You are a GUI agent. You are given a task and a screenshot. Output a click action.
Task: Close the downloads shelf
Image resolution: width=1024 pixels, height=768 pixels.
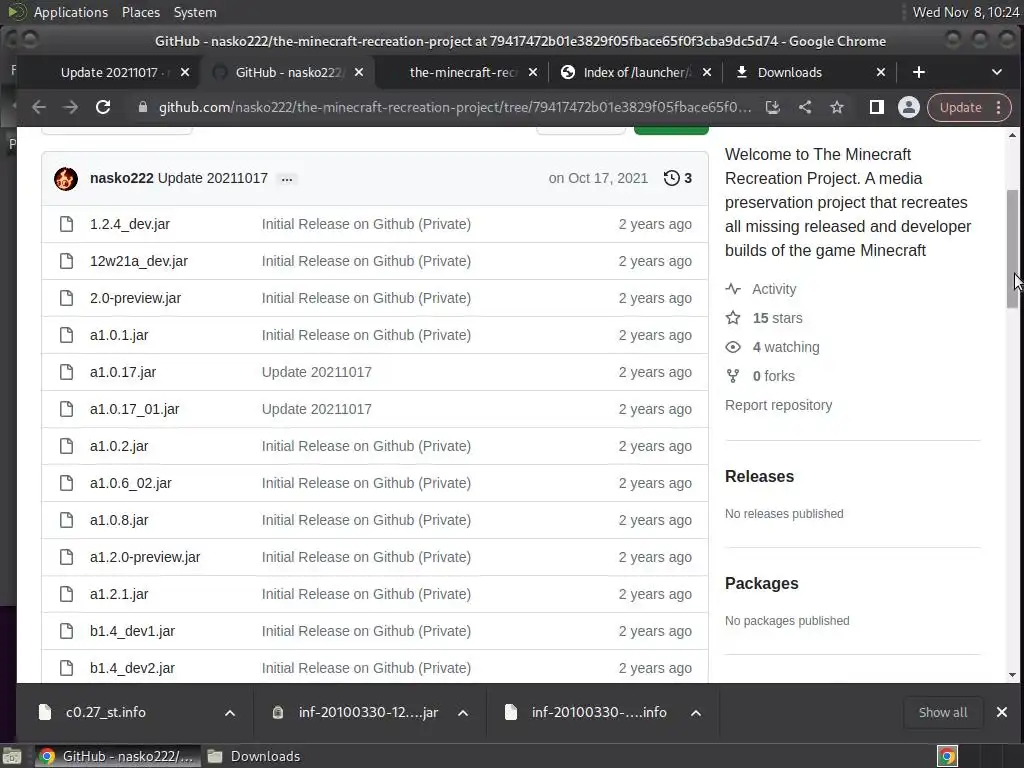1002,712
